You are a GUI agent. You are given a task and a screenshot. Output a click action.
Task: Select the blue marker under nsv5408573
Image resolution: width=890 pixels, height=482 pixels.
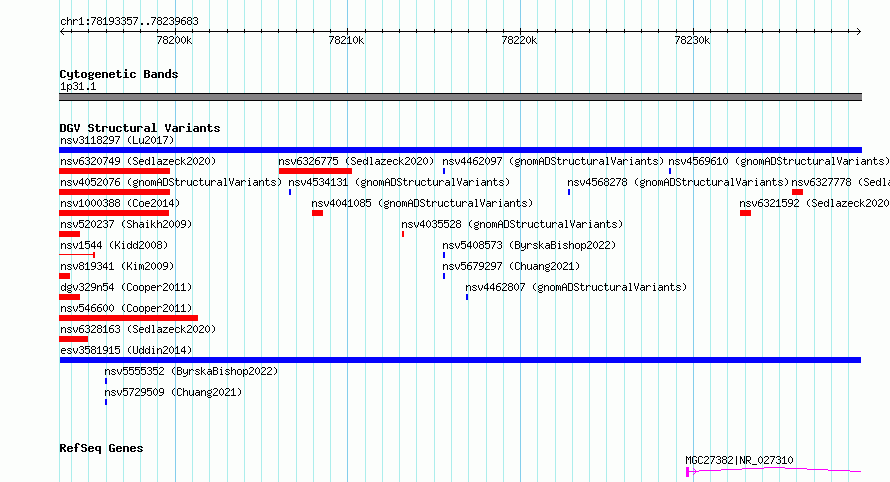click(x=444, y=255)
